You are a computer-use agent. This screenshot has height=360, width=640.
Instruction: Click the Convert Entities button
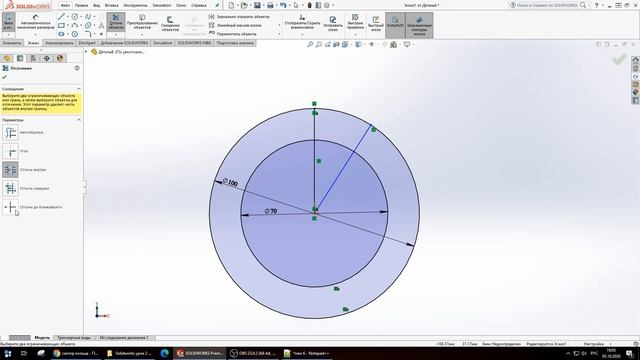142,22
